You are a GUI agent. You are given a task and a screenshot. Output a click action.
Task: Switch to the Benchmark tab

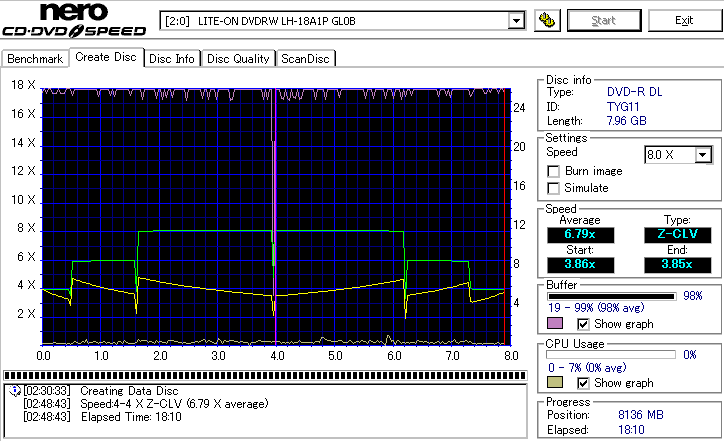[x=35, y=59]
